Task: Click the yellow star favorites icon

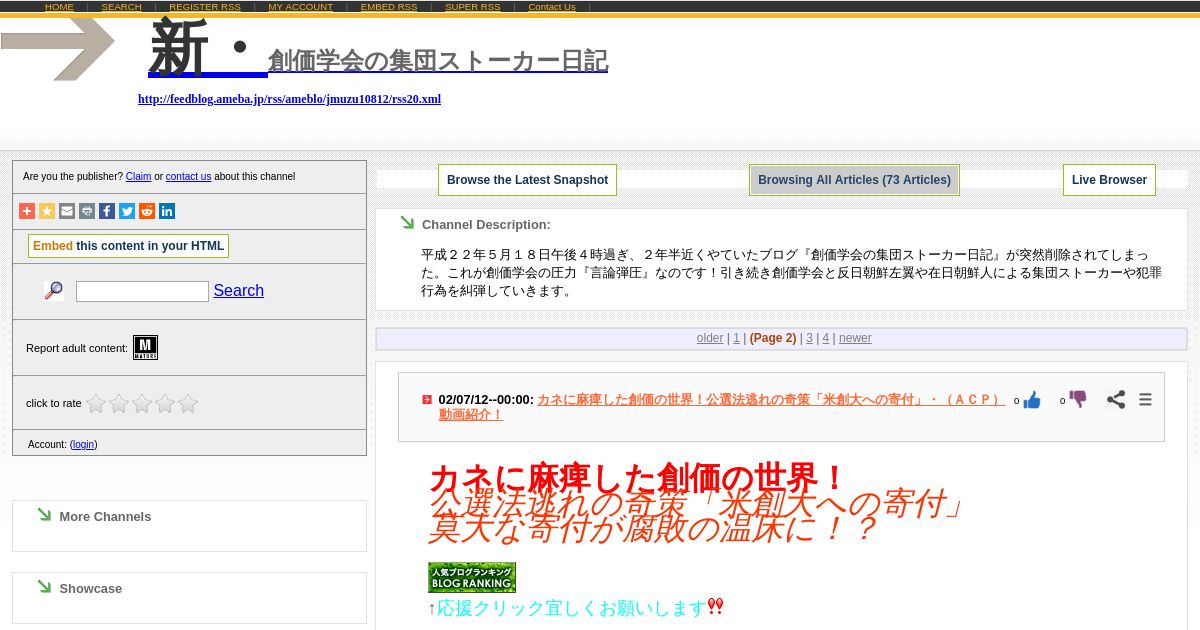Action: 47,211
